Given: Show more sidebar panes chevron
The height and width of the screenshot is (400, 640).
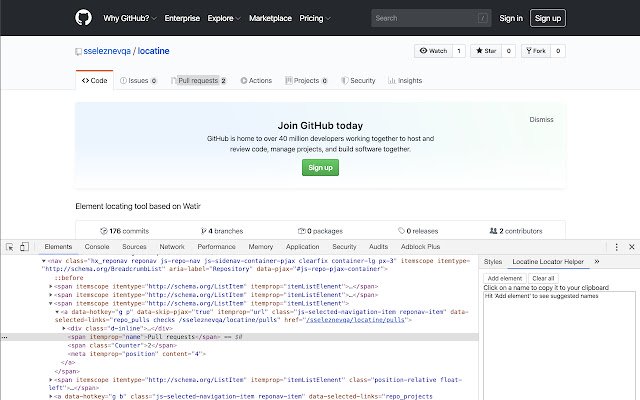Looking at the screenshot, I should click(x=597, y=262).
